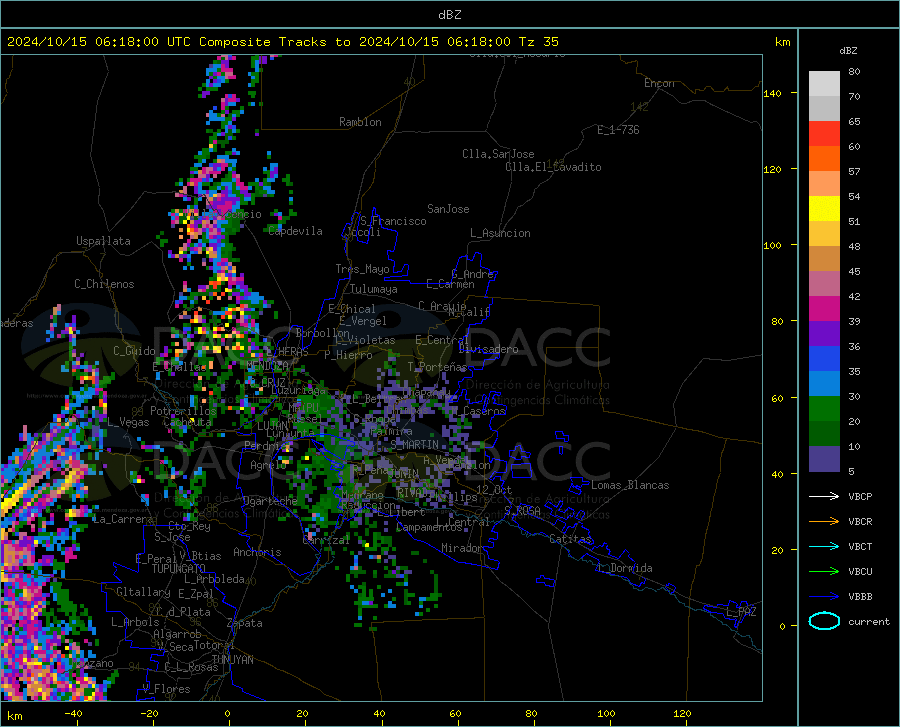Click the 'Uspallata' map label

(x=103, y=241)
